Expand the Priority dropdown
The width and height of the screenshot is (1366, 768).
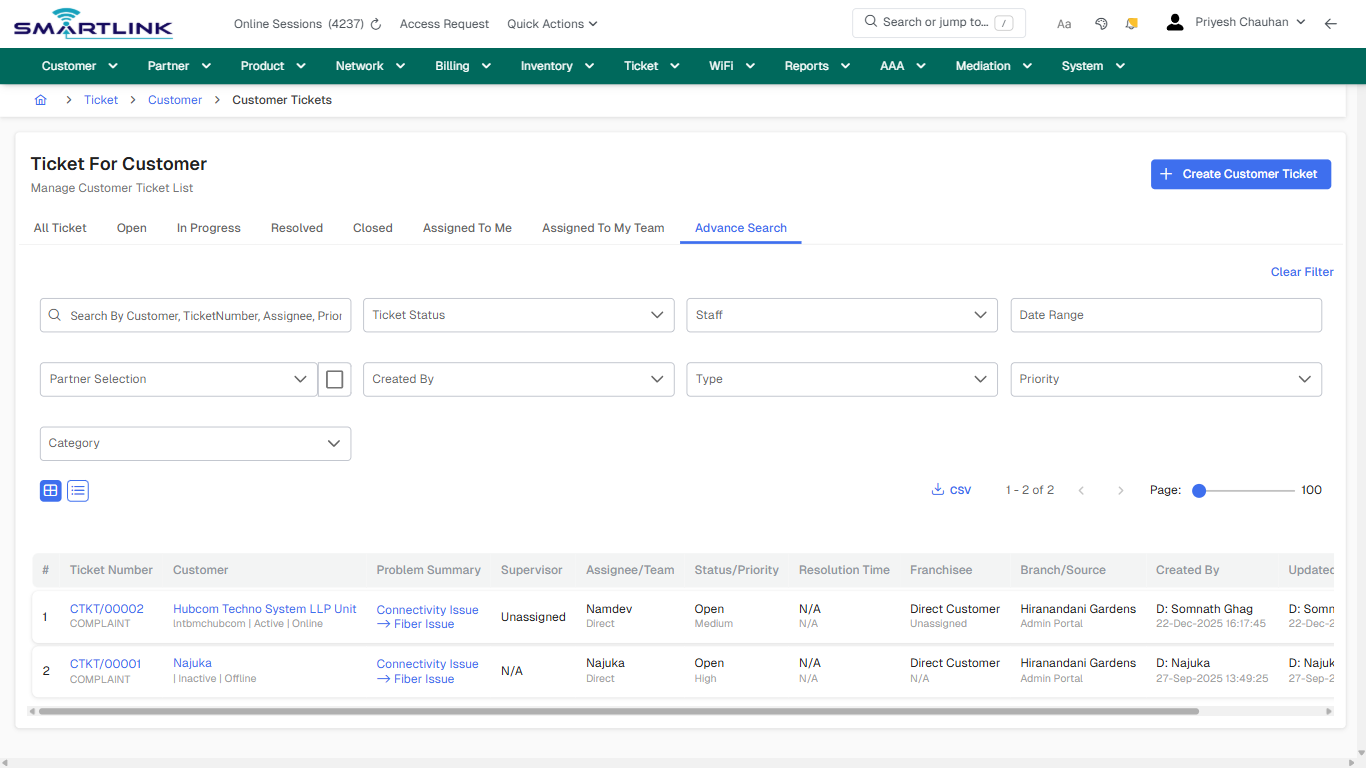click(x=1165, y=379)
